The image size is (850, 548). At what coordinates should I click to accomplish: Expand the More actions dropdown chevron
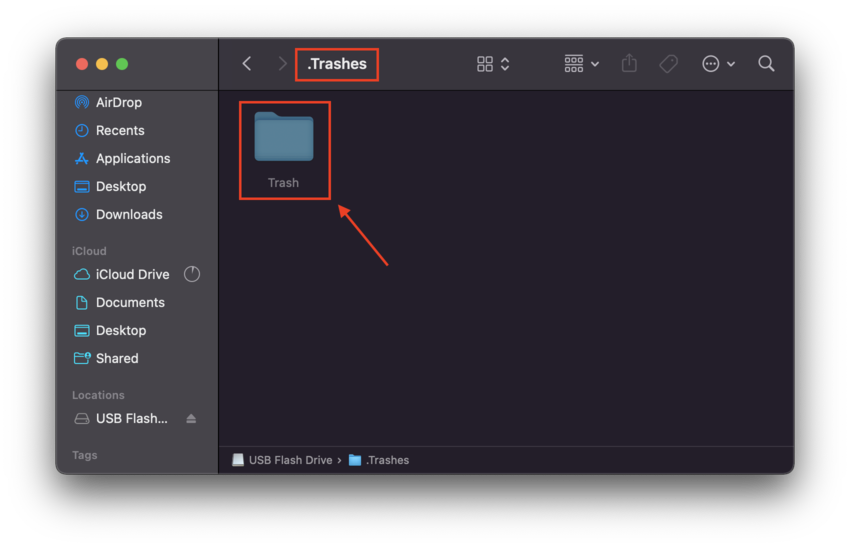tap(731, 64)
